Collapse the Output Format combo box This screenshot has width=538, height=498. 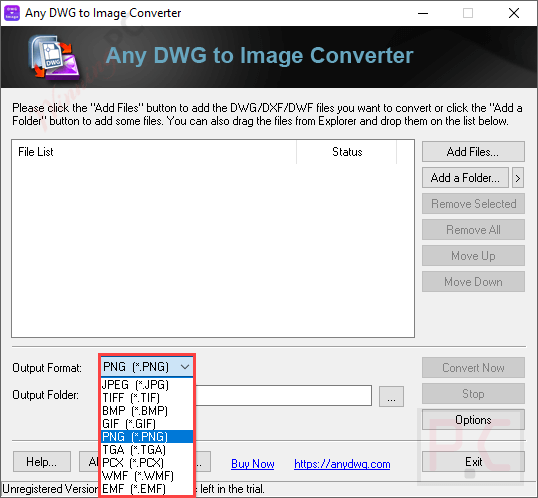pyautogui.click(x=147, y=367)
